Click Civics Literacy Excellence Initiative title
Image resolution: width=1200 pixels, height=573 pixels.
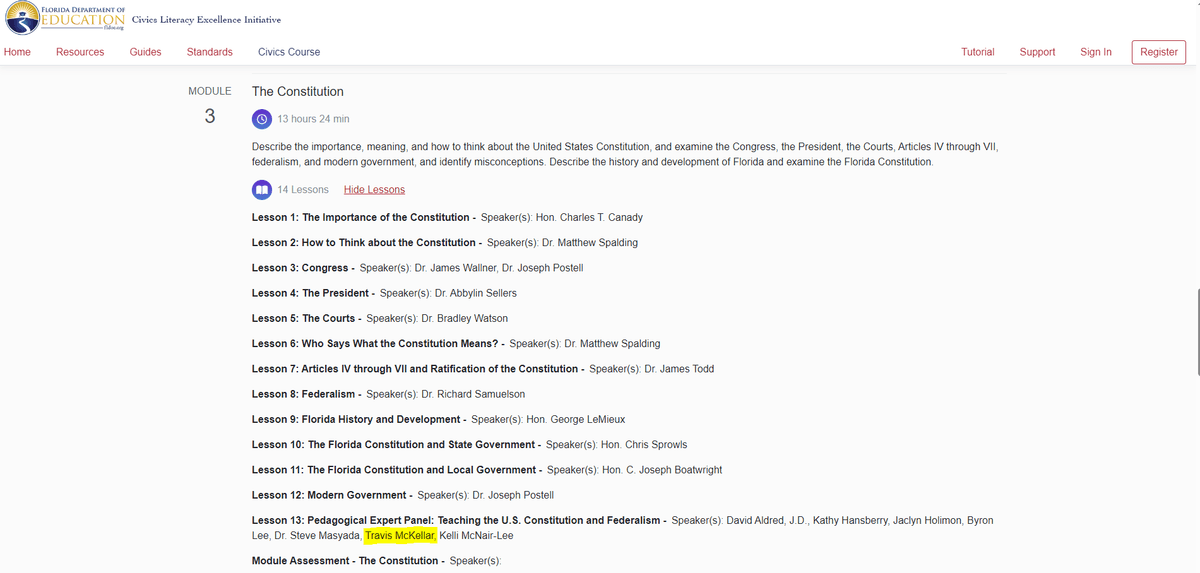point(206,20)
